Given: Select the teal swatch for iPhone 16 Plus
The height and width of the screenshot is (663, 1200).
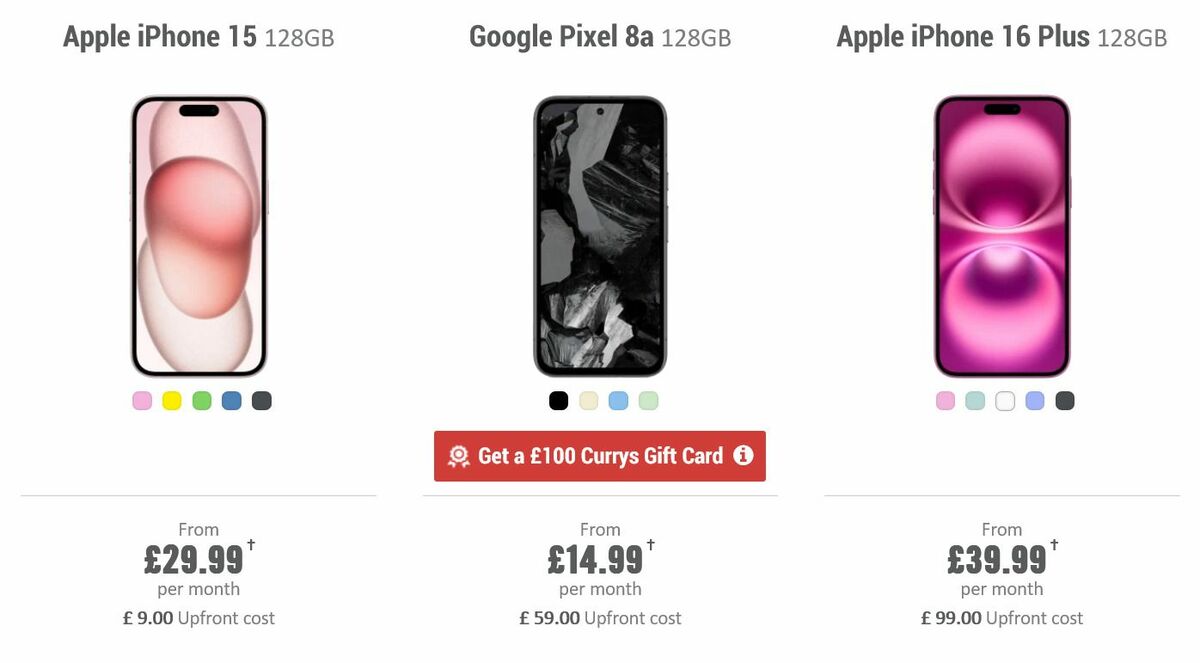Looking at the screenshot, I should pyautogui.click(x=973, y=400).
